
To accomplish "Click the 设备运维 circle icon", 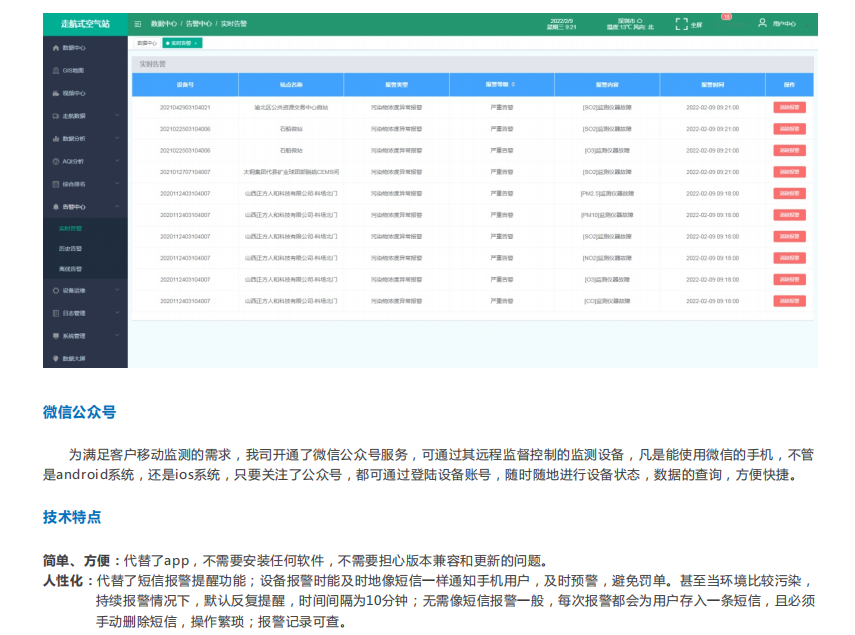I will coord(56,291).
